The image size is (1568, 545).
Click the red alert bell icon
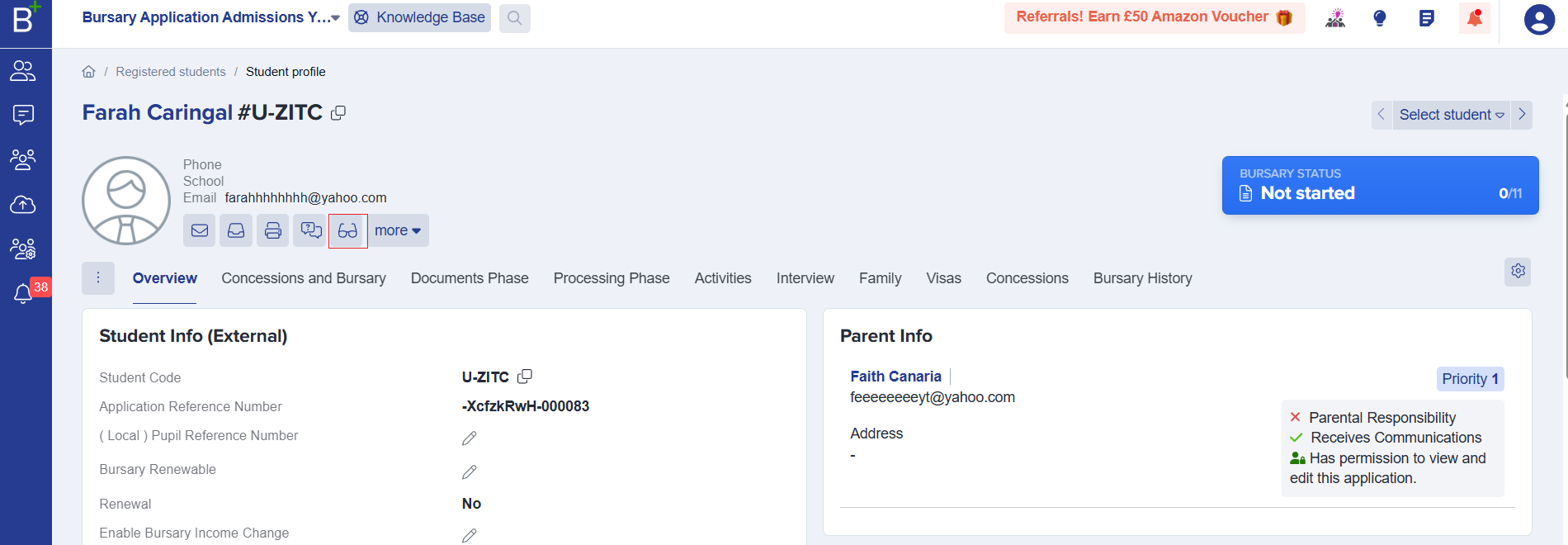click(x=1474, y=17)
